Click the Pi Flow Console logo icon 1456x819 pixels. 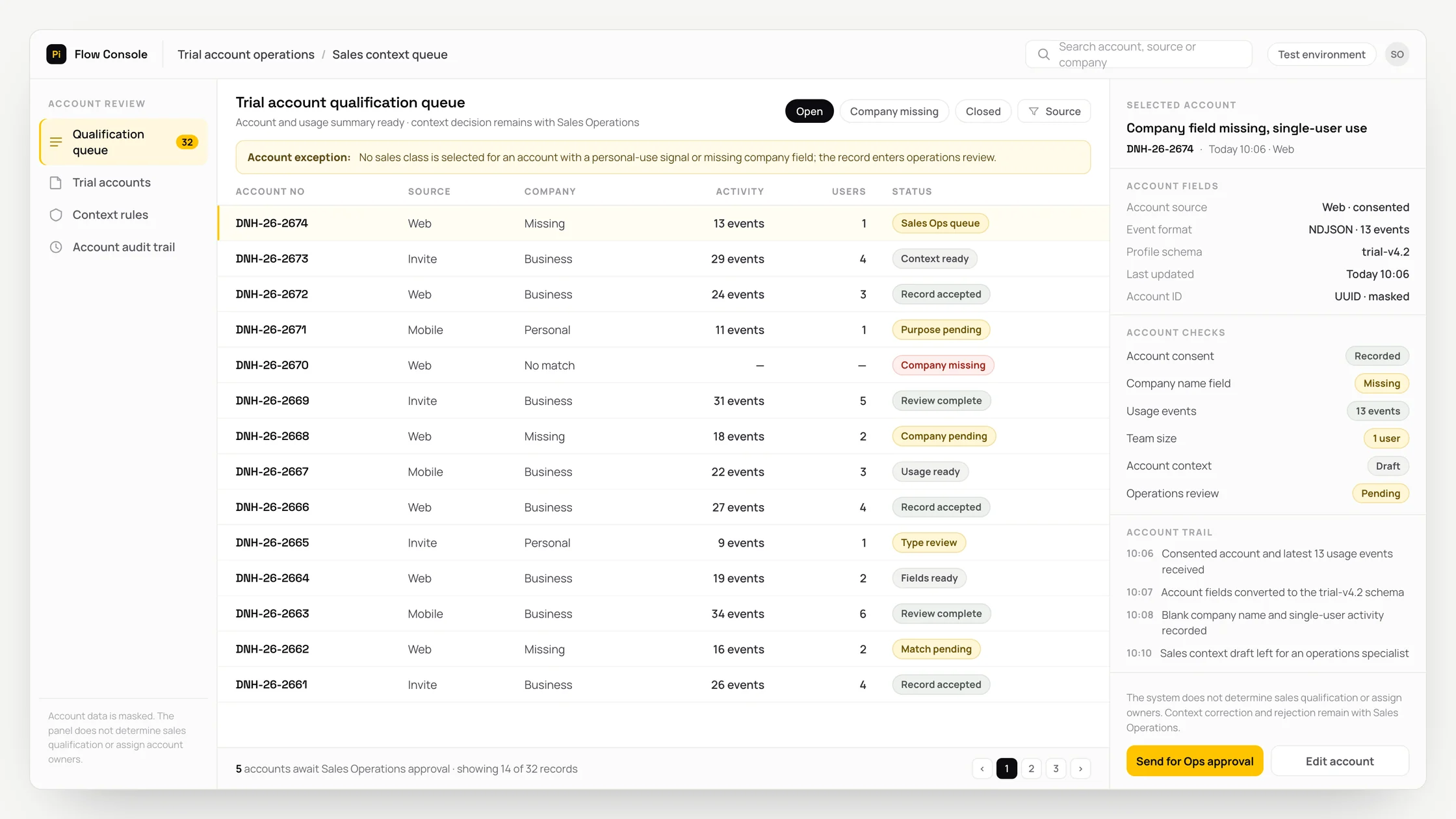(56, 54)
